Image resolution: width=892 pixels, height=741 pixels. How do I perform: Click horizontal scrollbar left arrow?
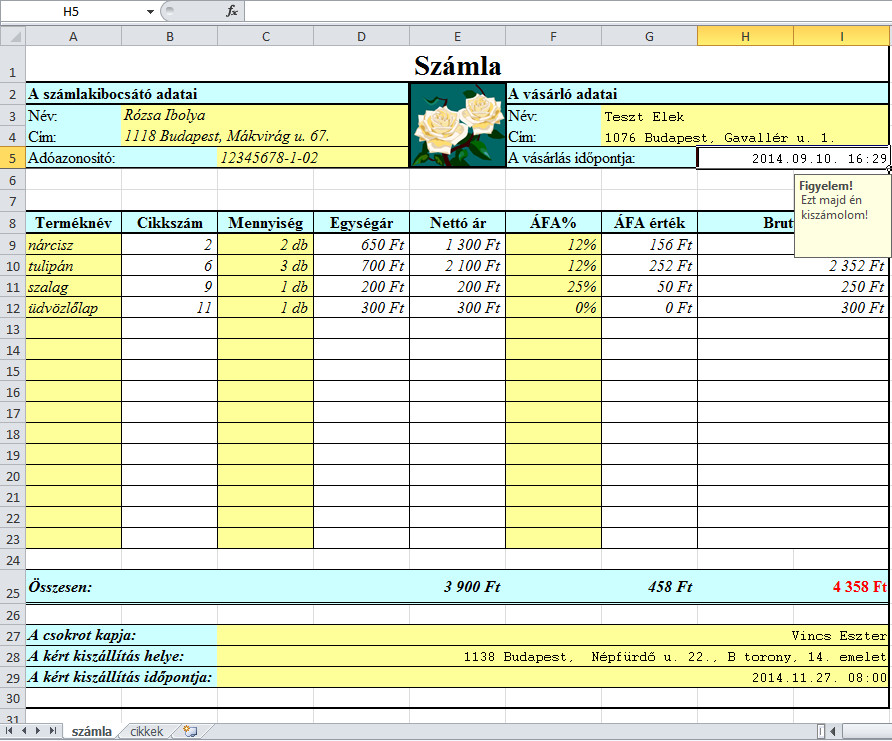pos(833,731)
